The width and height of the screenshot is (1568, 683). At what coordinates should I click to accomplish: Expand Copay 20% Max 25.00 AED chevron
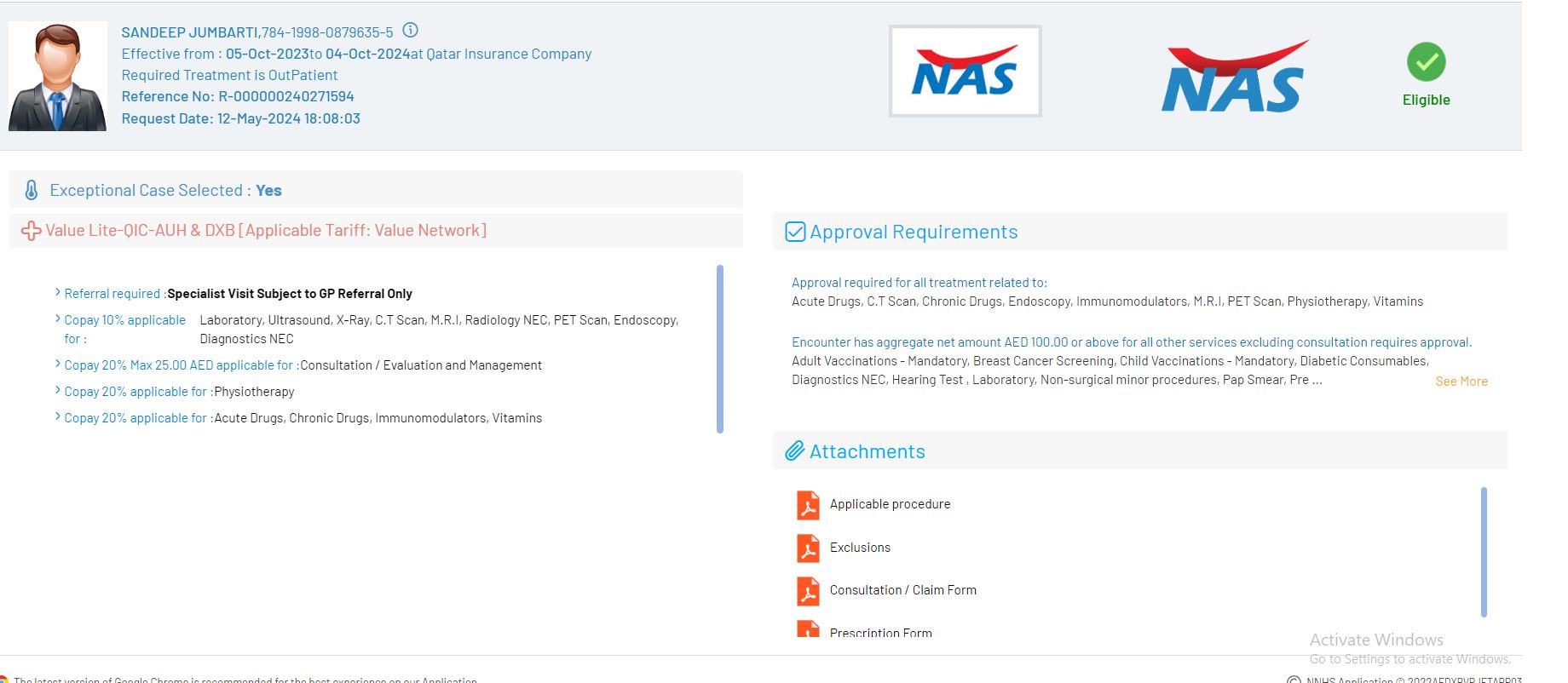(x=58, y=364)
